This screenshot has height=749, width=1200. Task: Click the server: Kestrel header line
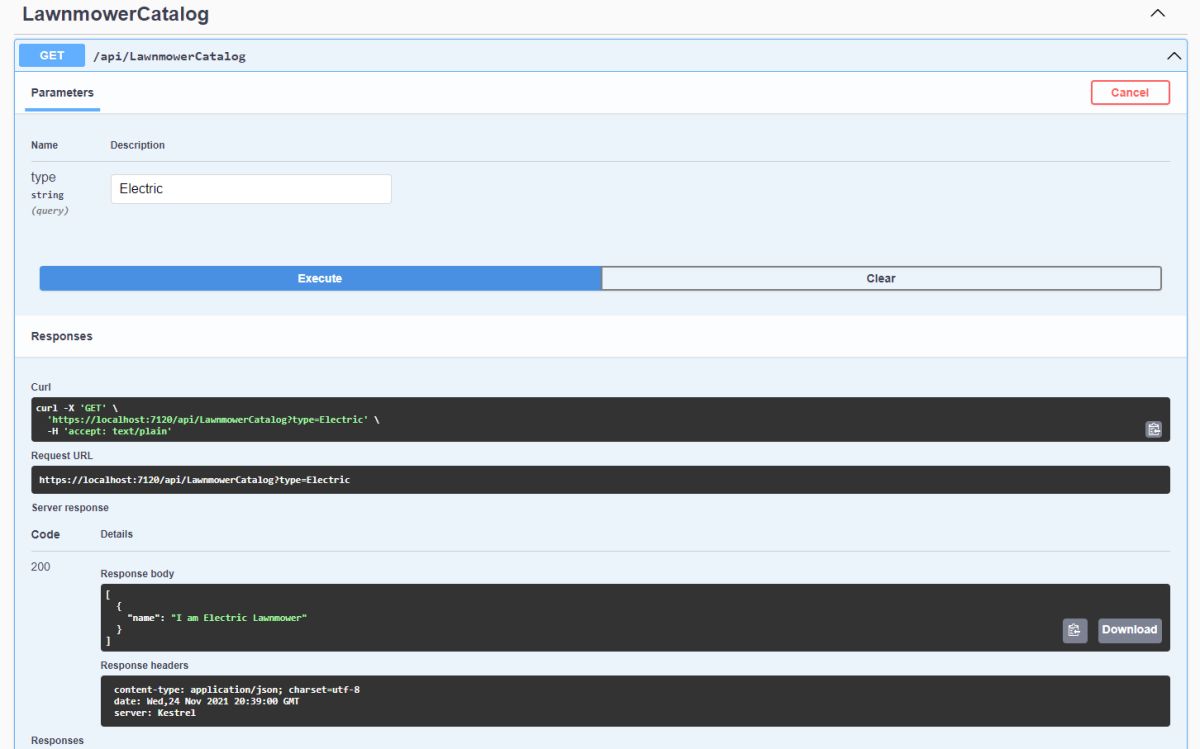tap(155, 713)
